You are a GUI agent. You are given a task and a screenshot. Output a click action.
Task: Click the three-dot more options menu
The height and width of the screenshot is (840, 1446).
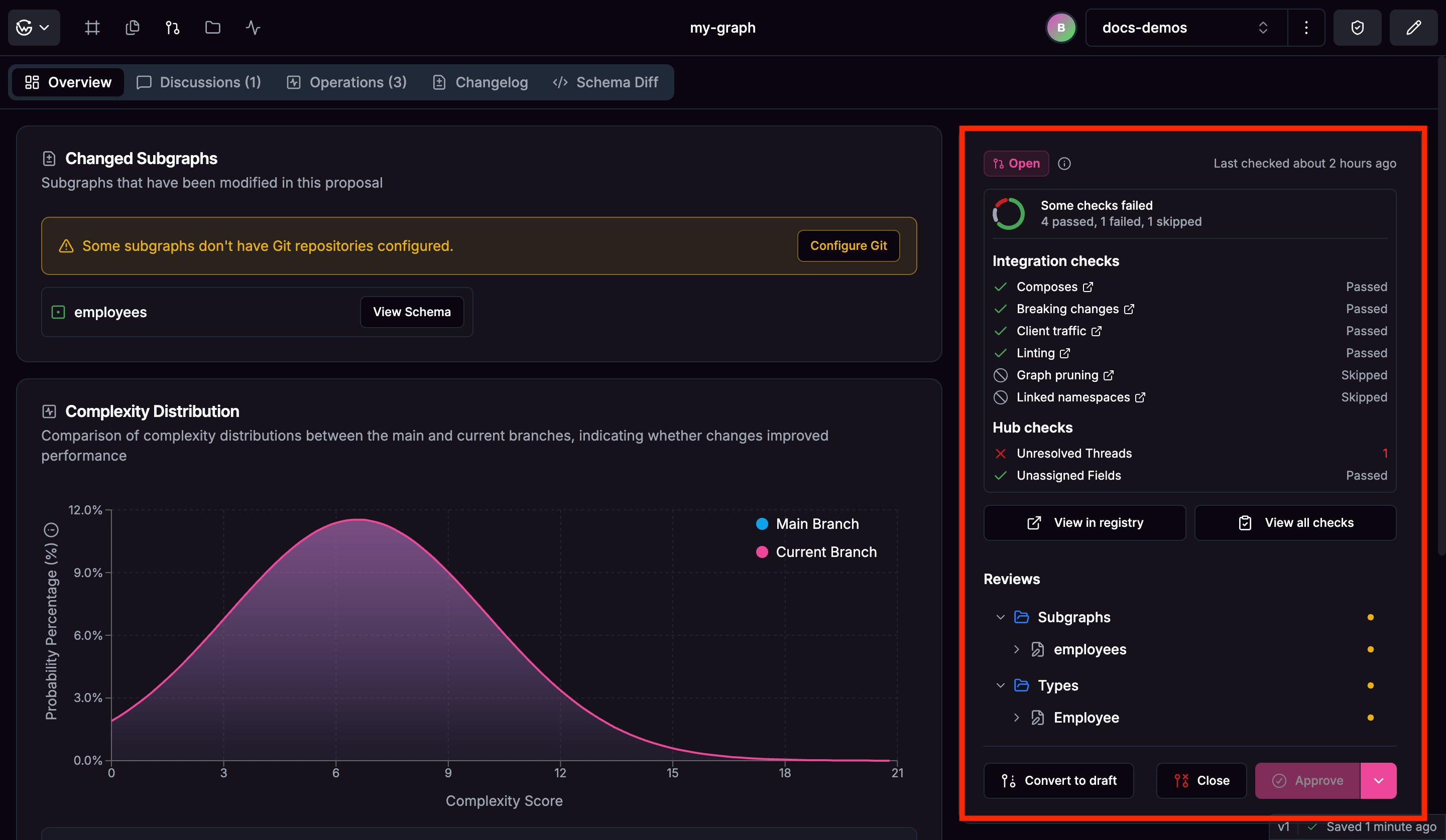point(1306,28)
